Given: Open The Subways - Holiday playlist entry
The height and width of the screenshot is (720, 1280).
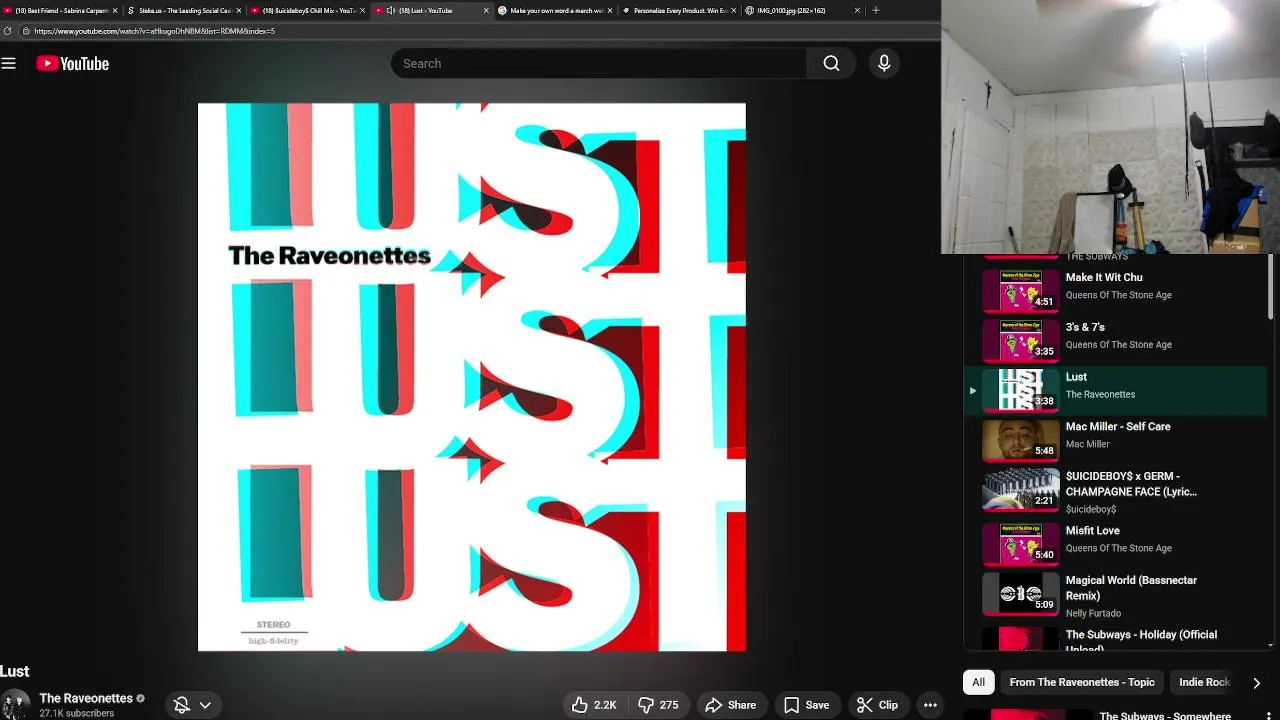Looking at the screenshot, I should pos(1115,638).
